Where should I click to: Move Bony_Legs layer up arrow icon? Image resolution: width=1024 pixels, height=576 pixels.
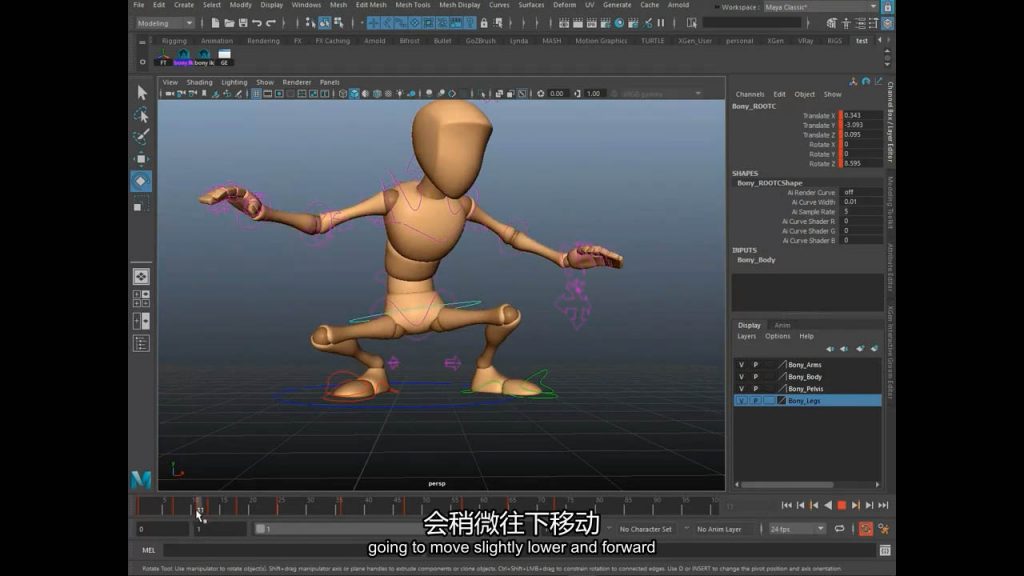(830, 349)
